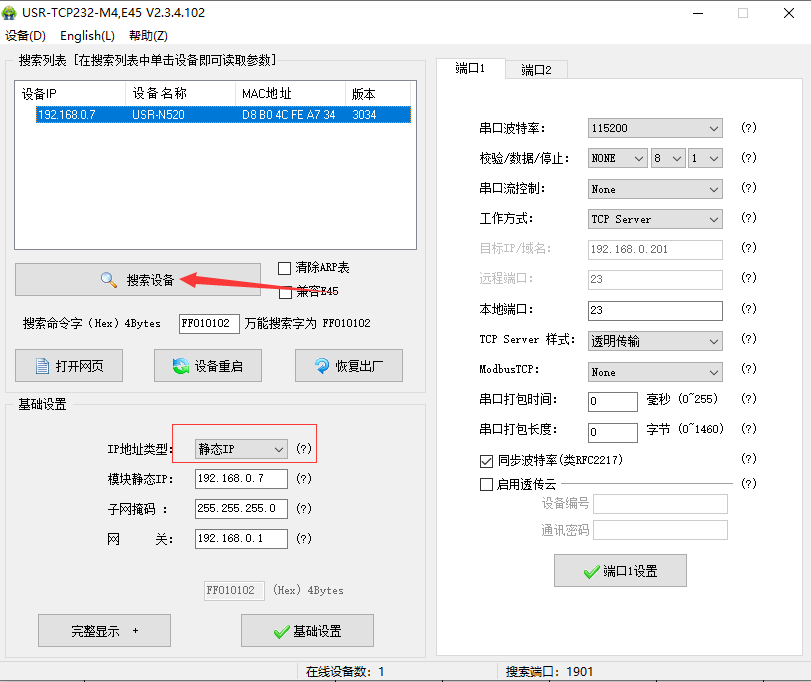
Task: Click the help (?) beside IP地址类型
Action: click(x=304, y=450)
